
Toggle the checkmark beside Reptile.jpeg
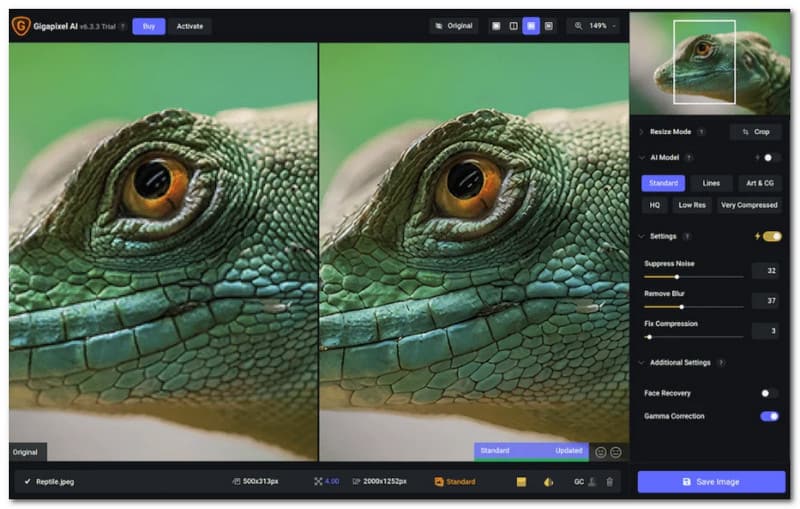coord(27,481)
